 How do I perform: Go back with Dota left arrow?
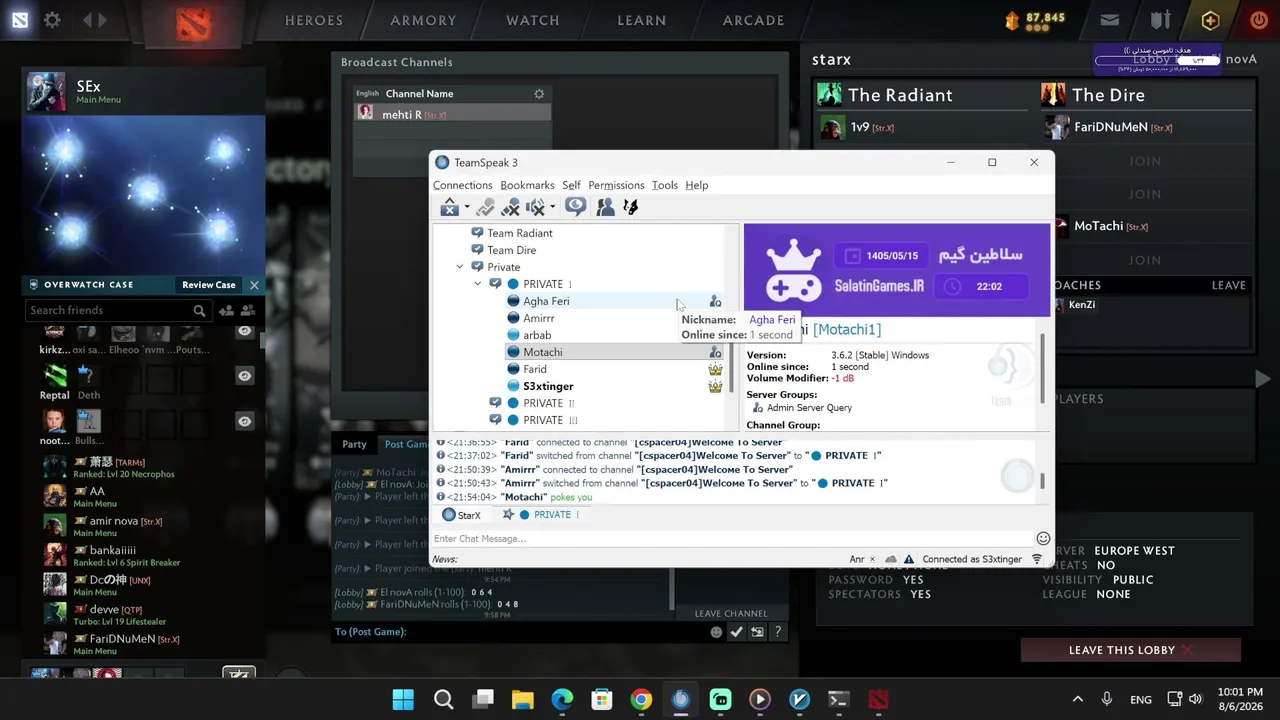[87, 20]
